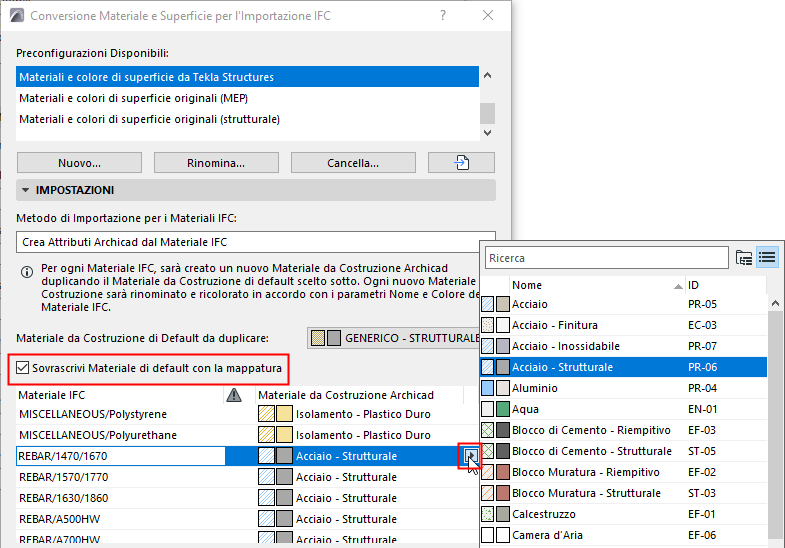785x548 pixels.
Task: Click grey swatch in REBAR/1630/1860 row
Action: pyautogui.click(x=284, y=498)
